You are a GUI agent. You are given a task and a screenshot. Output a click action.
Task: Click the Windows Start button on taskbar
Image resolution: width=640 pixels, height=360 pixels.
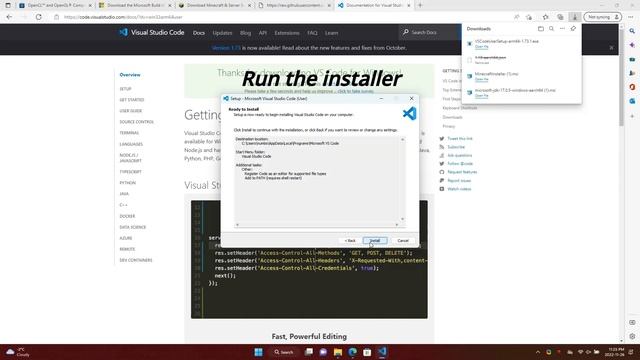click(258, 352)
